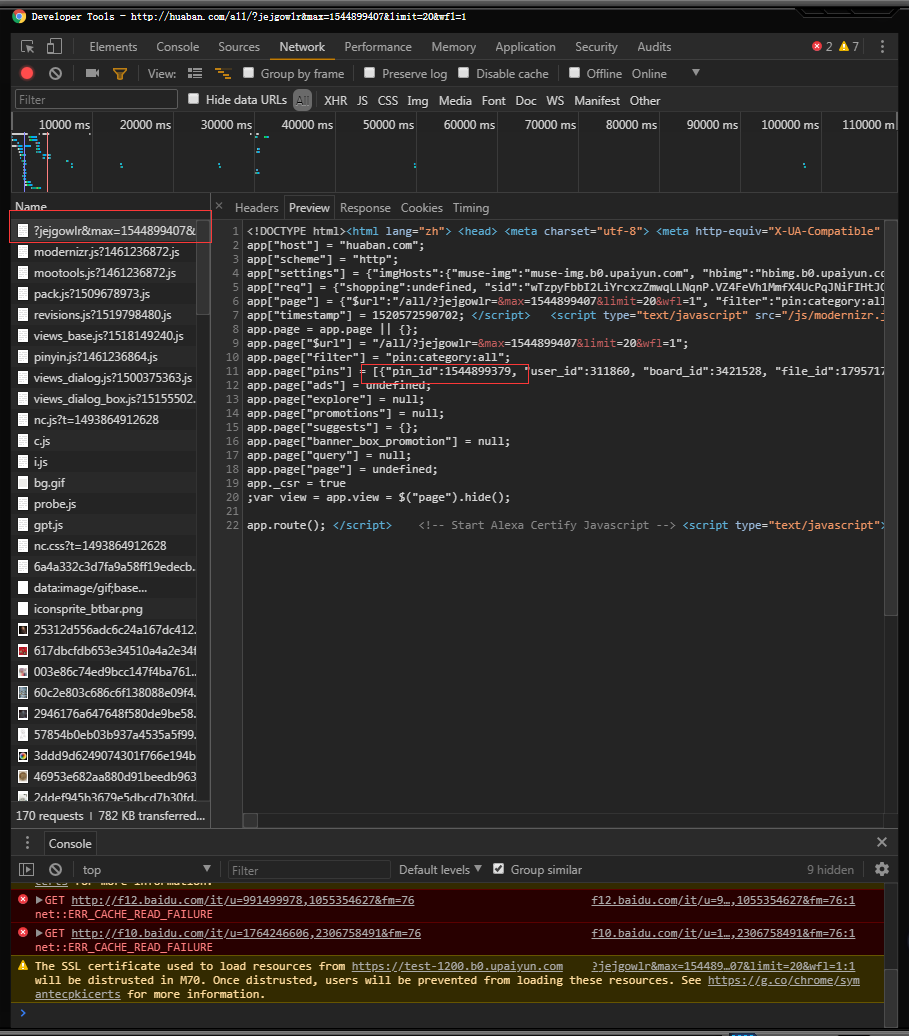Enable the Preserve log checkbox

click(x=370, y=73)
